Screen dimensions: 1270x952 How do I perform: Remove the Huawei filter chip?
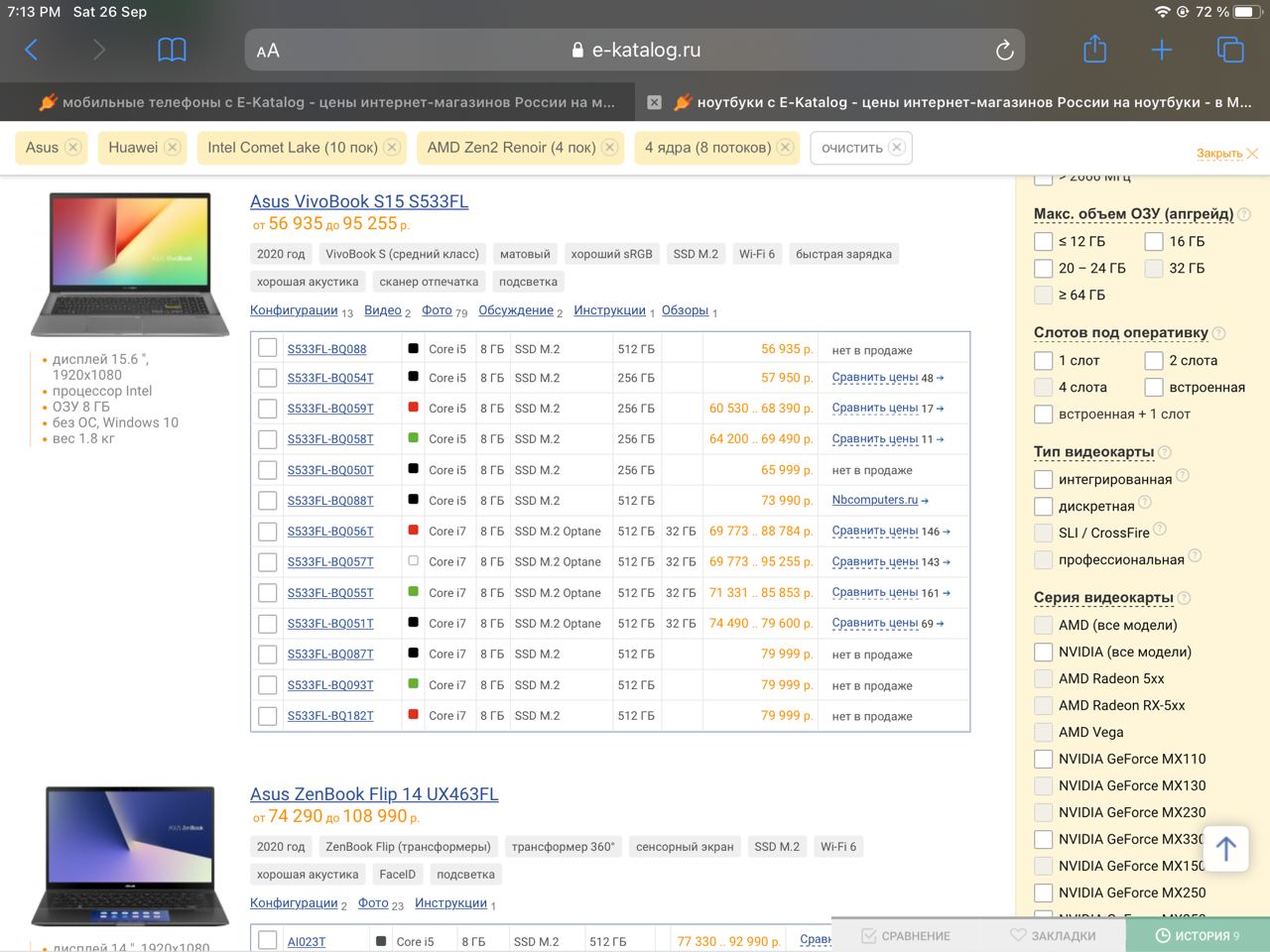click(x=173, y=147)
